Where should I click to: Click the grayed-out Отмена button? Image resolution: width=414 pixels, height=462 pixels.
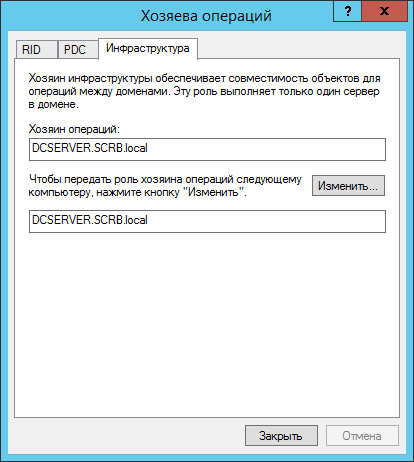tap(362, 436)
